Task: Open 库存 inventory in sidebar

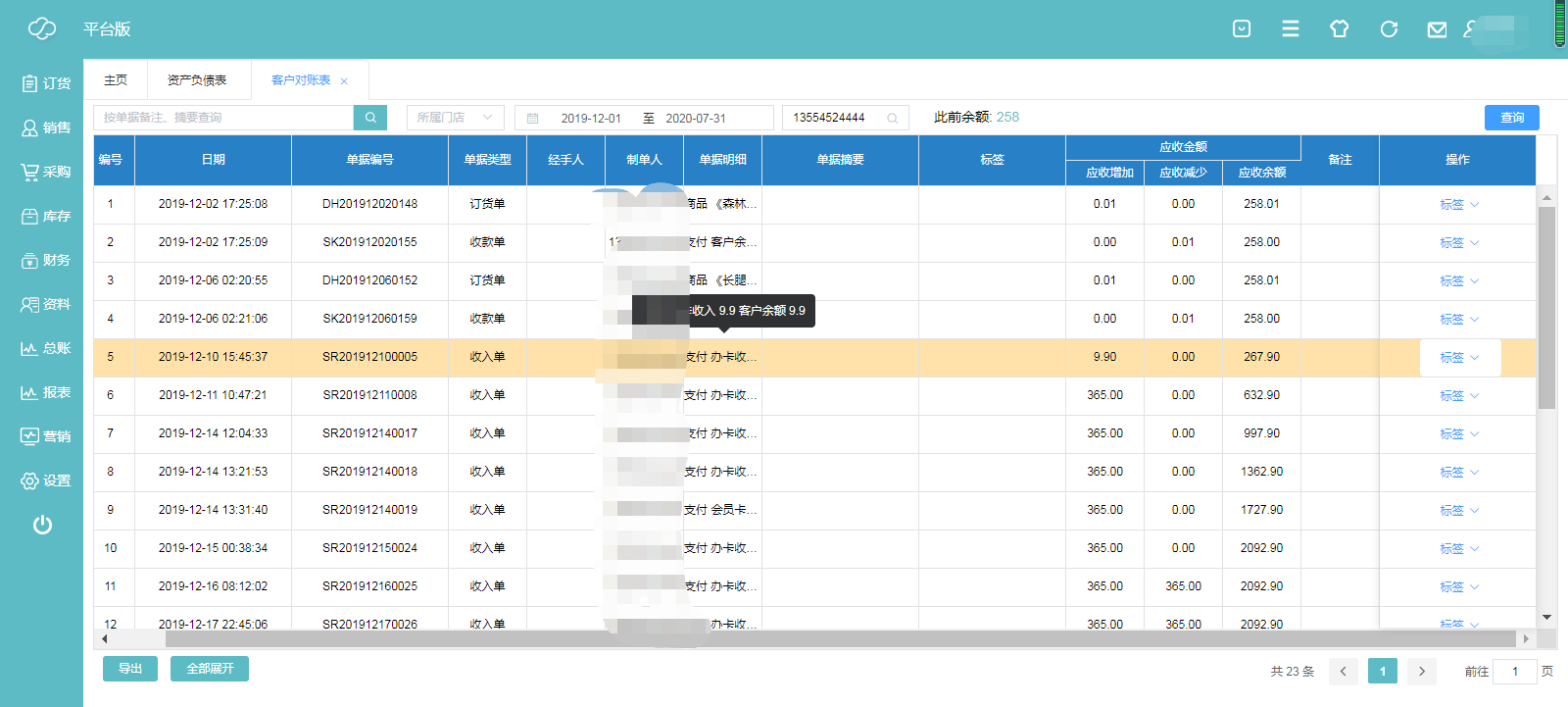Action: pos(46,216)
